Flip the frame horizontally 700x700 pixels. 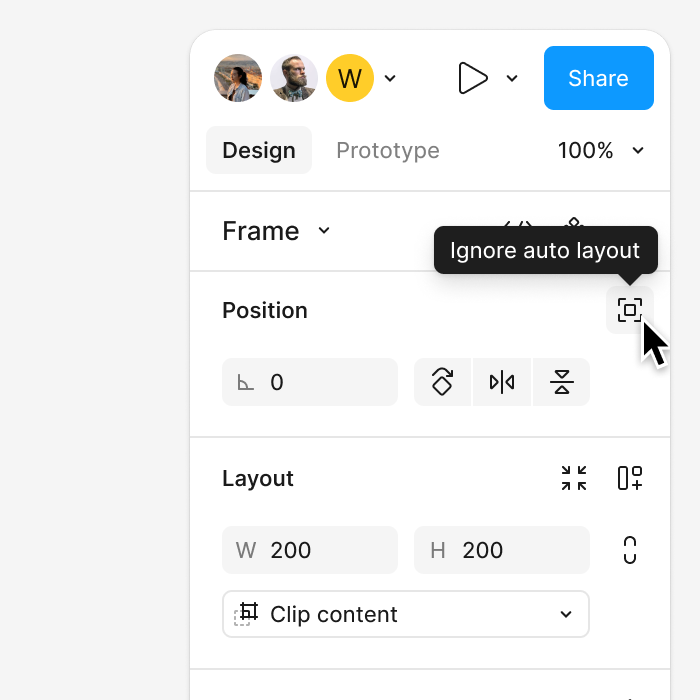pyautogui.click(x=502, y=382)
